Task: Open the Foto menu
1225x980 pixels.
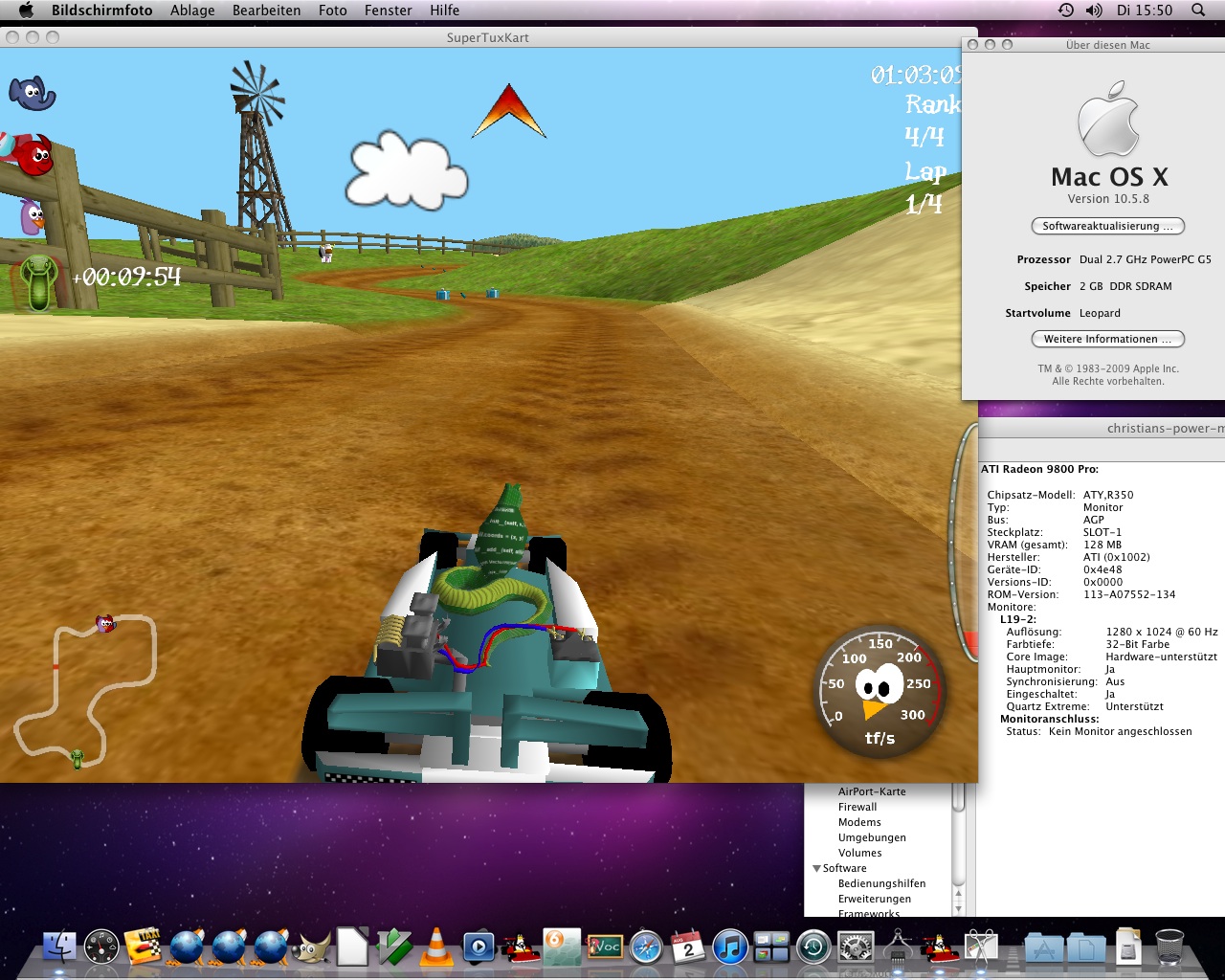Action: click(333, 11)
